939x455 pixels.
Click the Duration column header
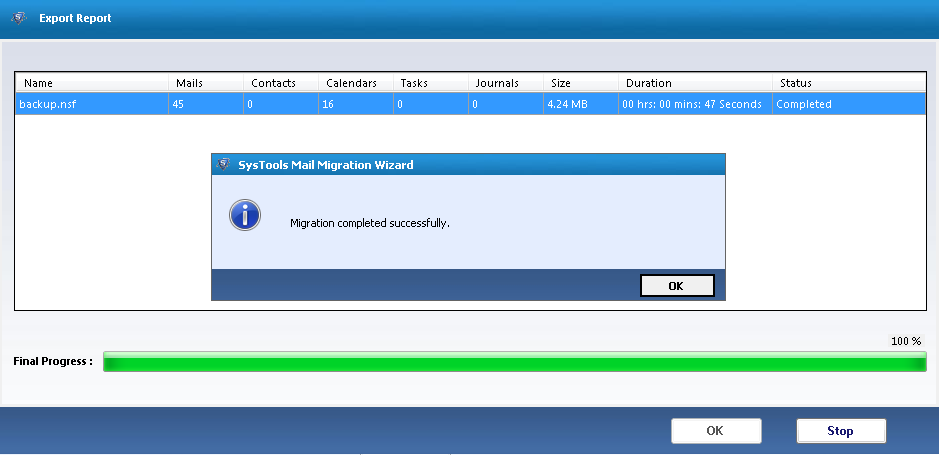pos(695,83)
